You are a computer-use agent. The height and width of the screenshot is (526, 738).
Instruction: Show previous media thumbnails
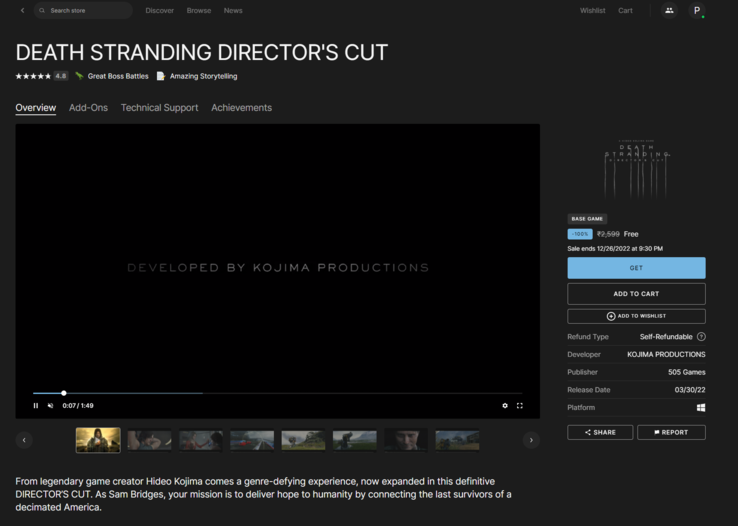[24, 440]
